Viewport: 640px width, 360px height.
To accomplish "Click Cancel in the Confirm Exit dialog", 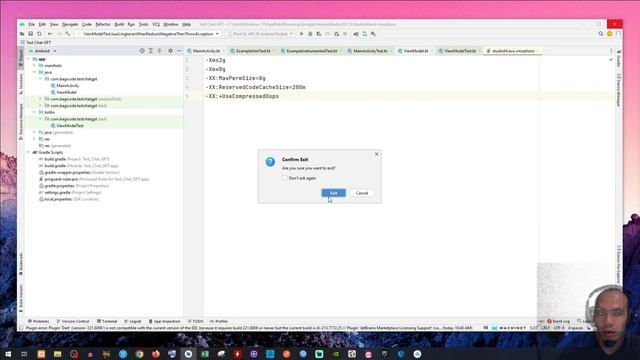I will click(x=362, y=193).
